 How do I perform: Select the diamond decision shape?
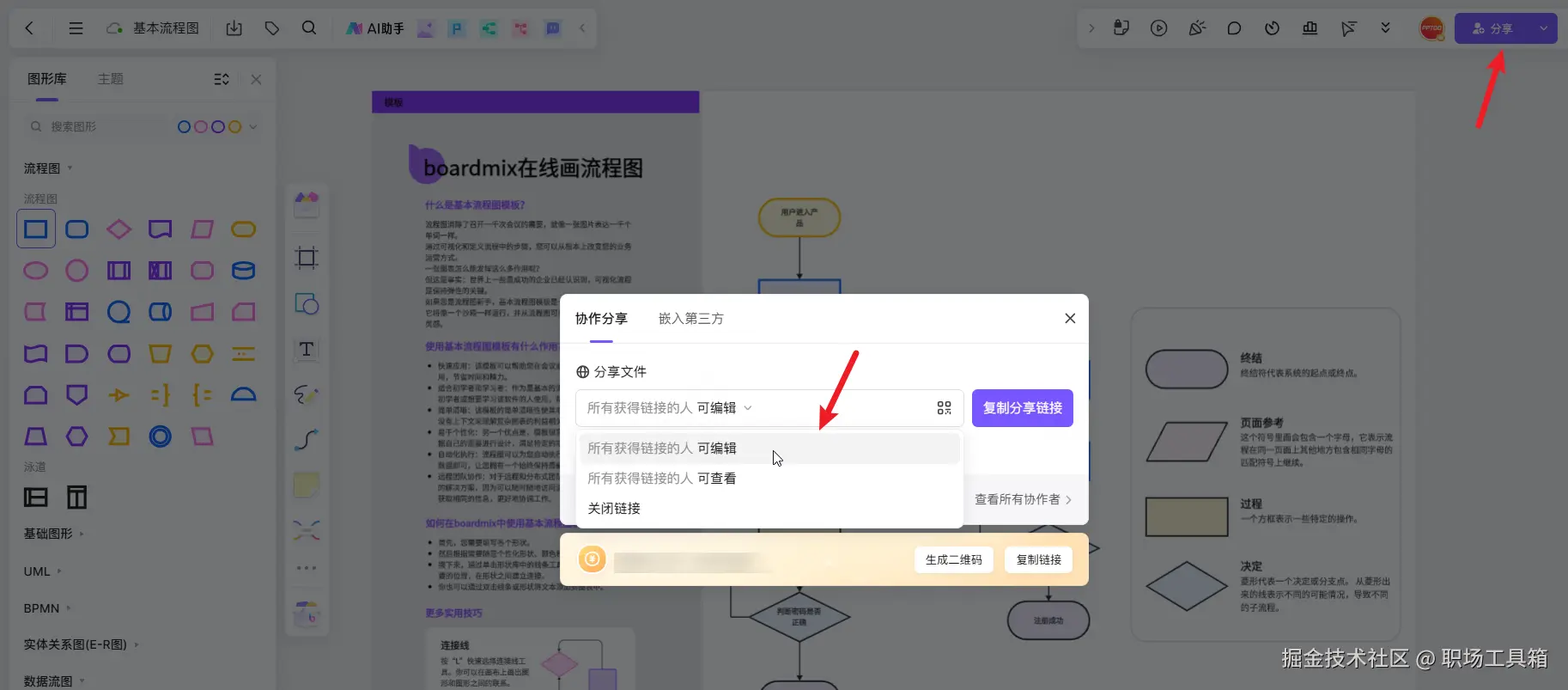click(119, 229)
